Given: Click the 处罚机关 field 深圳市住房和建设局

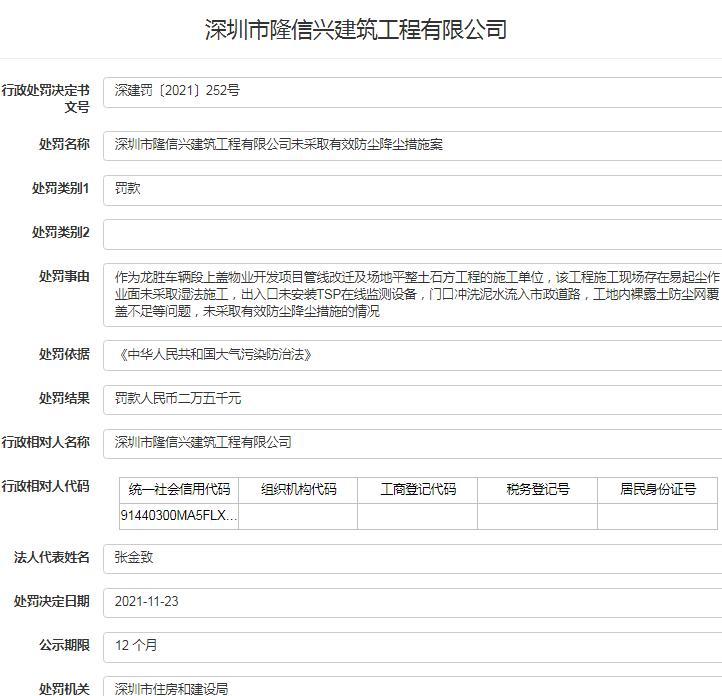Looking at the screenshot, I should (x=413, y=687).
